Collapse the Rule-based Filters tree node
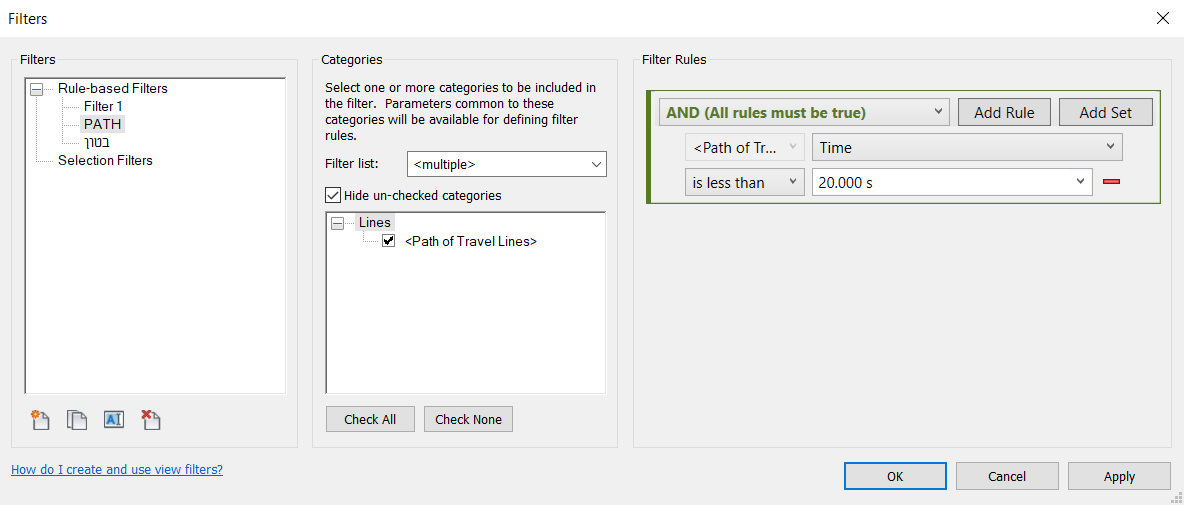Image resolution: width=1184 pixels, height=505 pixels. (36, 89)
